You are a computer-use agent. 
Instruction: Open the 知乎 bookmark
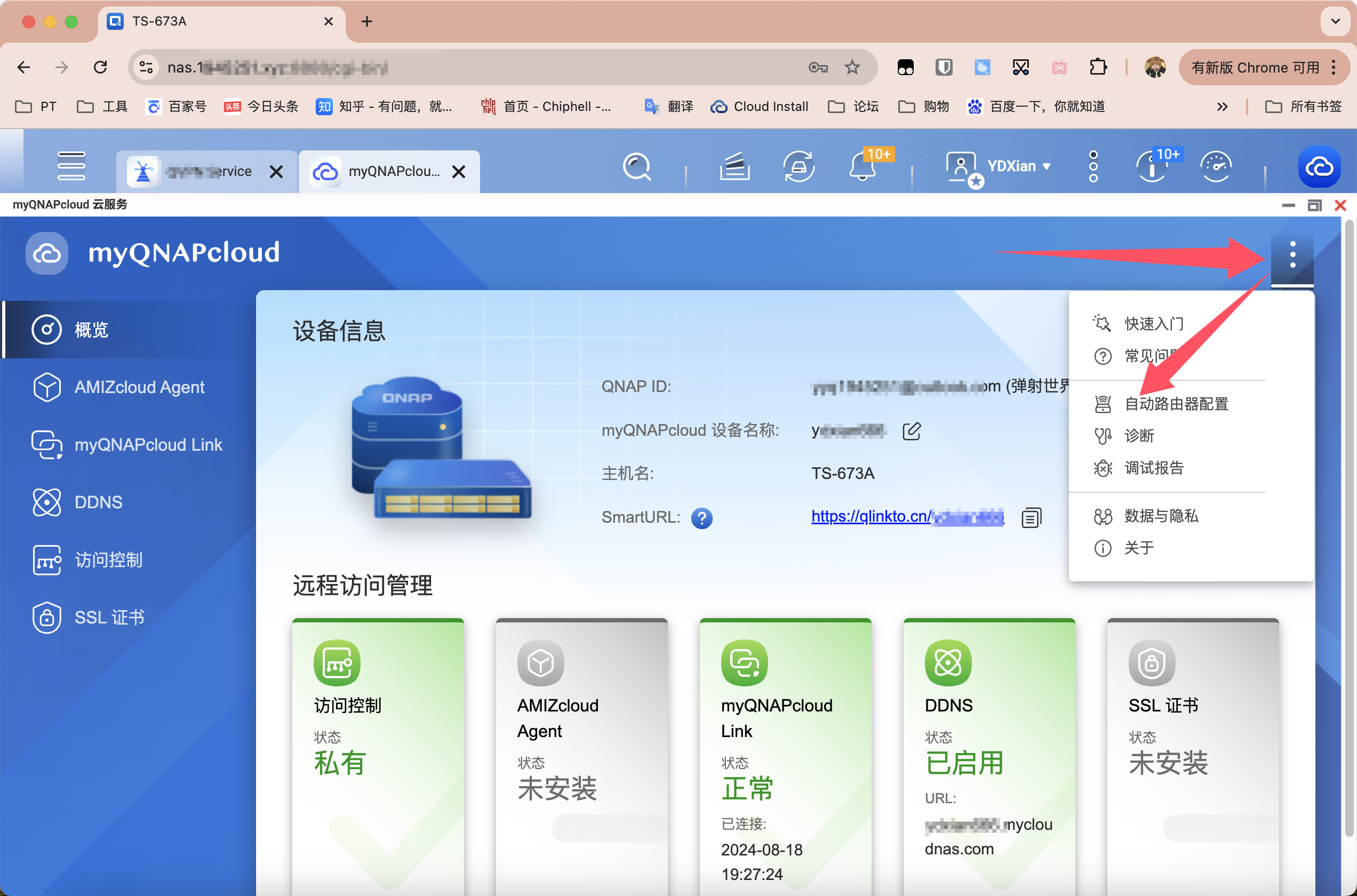pos(385,107)
